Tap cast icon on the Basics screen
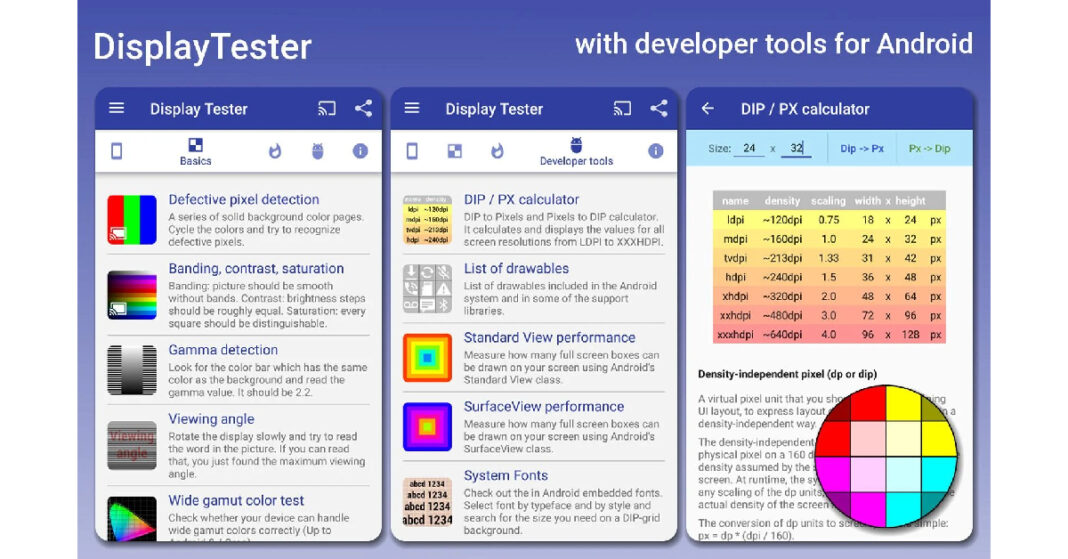Image resolution: width=1068 pixels, height=559 pixels. point(327,109)
